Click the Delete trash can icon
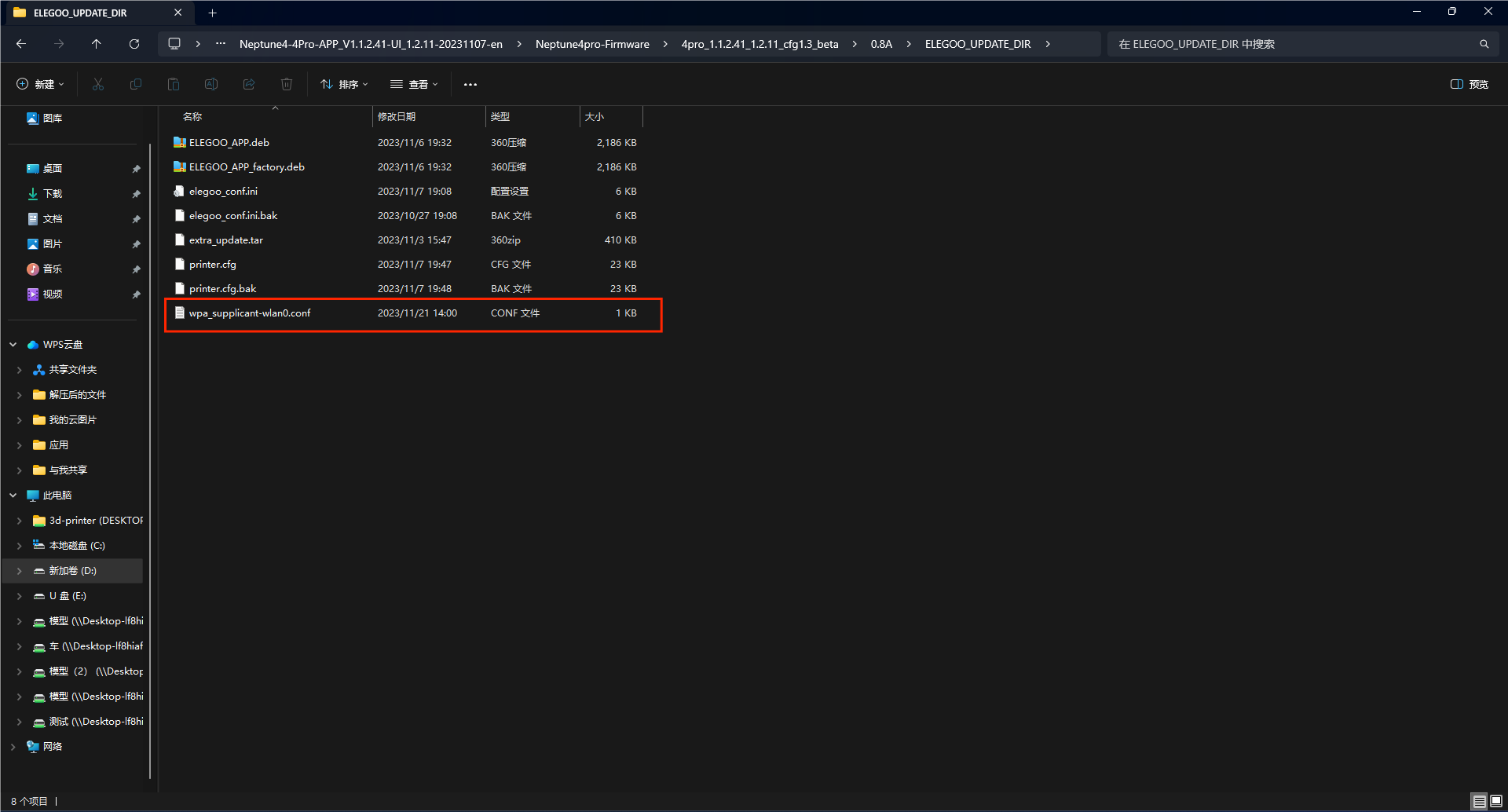The image size is (1508, 812). (287, 84)
